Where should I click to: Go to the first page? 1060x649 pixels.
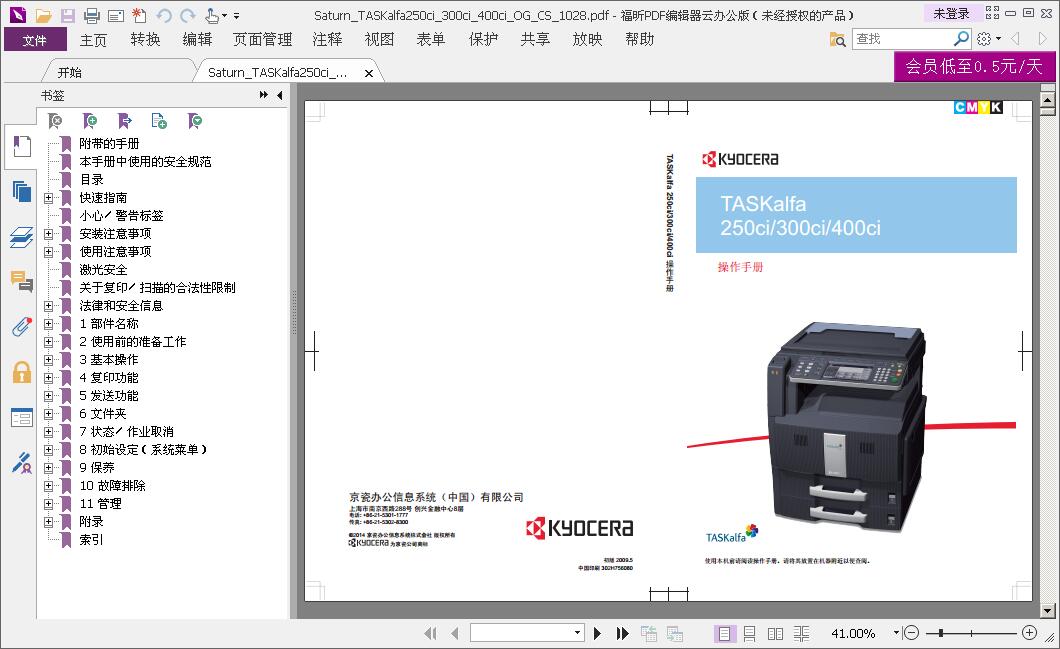[x=430, y=633]
